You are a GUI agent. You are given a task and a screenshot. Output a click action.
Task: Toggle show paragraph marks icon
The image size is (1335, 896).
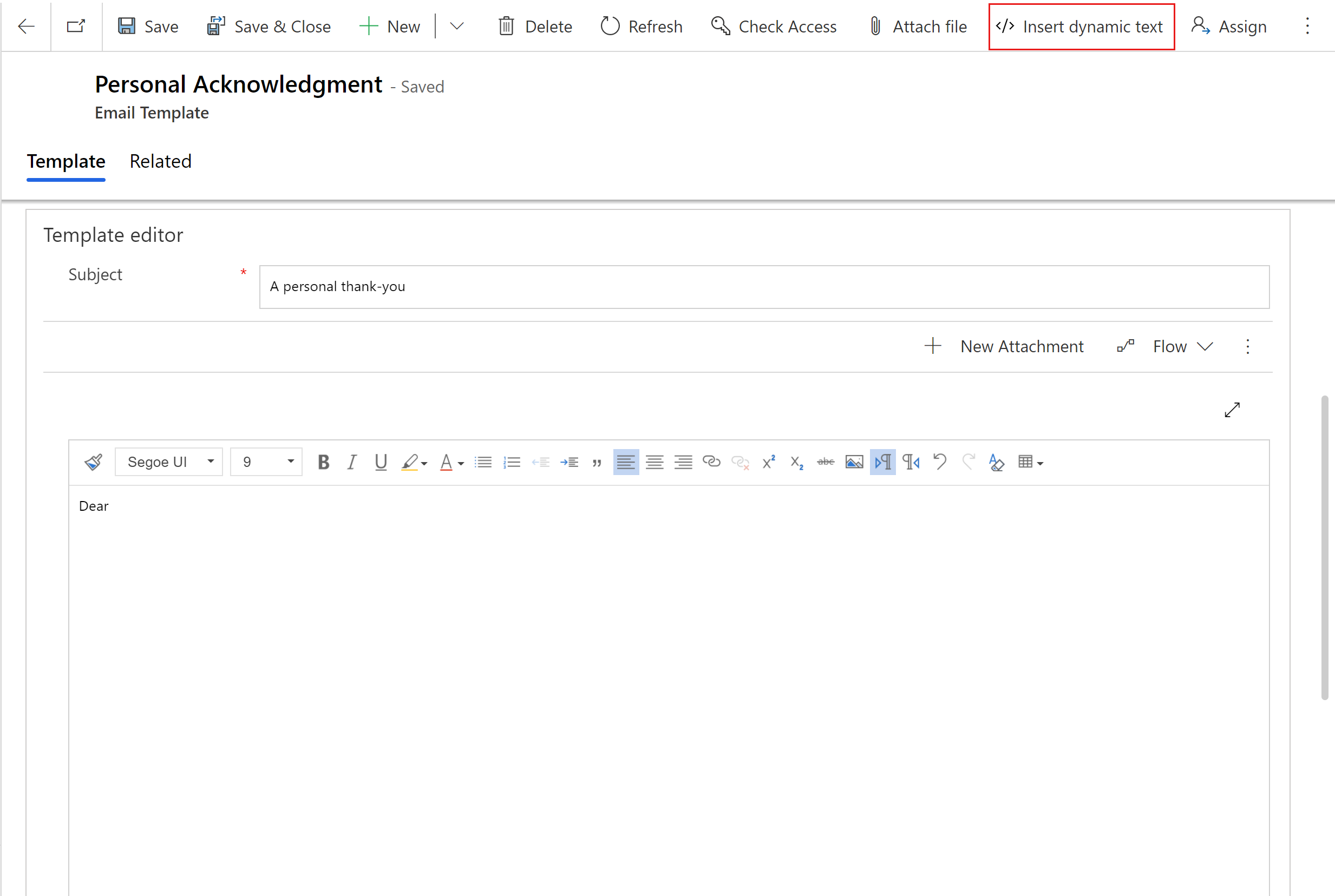click(883, 462)
